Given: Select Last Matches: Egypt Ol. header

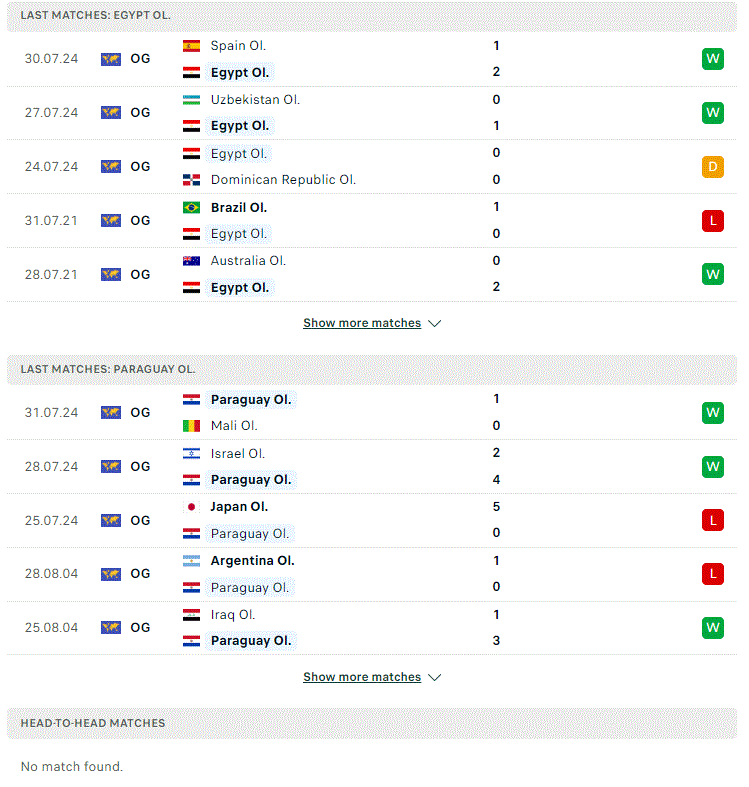Looking at the screenshot, I should point(372,16).
